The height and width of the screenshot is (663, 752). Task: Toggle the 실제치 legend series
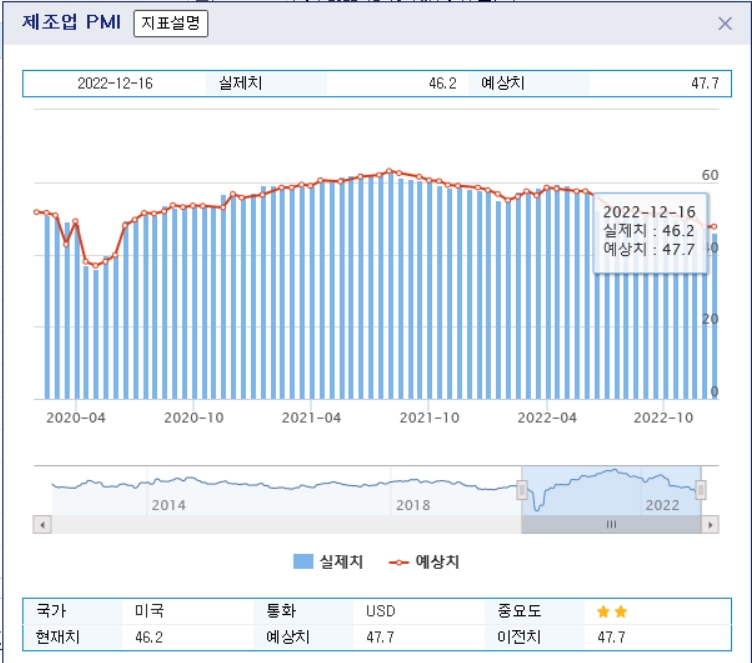(x=328, y=561)
